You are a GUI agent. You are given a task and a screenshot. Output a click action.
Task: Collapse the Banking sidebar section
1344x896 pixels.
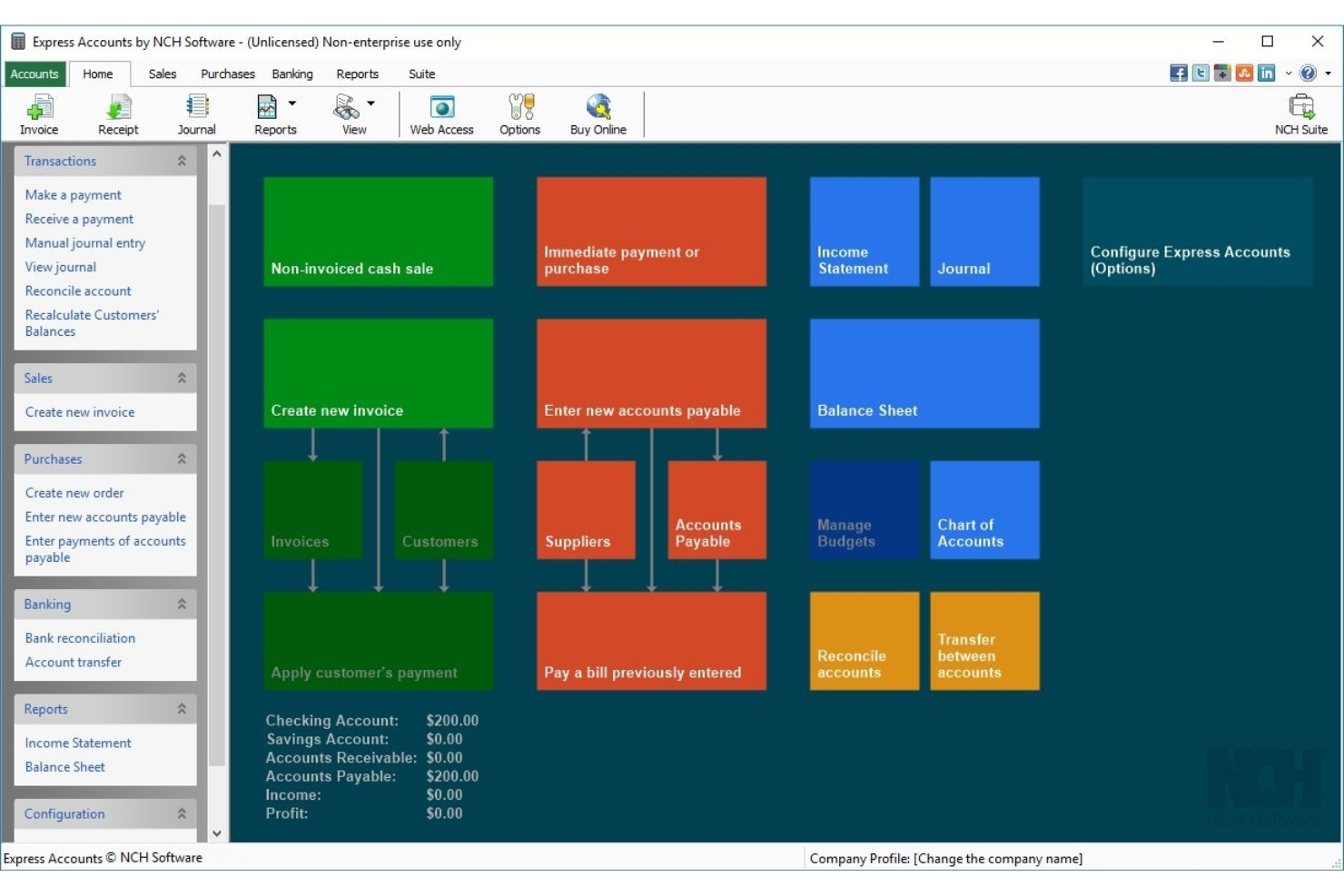coord(182,604)
